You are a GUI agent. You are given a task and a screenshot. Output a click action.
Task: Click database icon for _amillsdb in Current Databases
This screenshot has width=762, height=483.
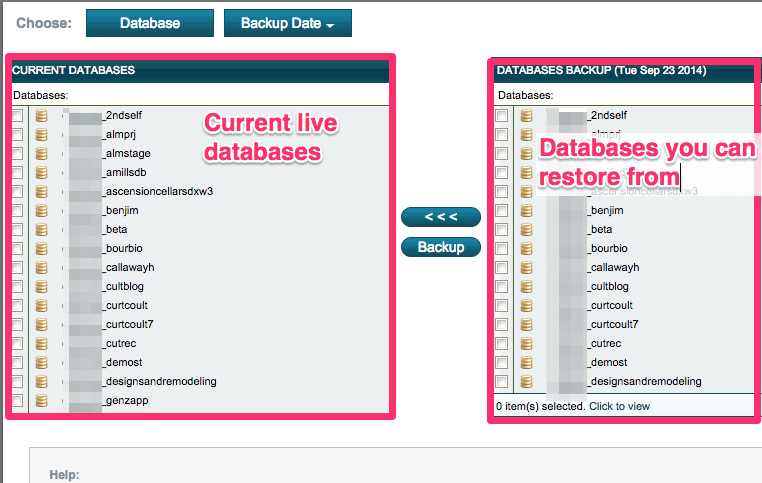click(x=42, y=172)
